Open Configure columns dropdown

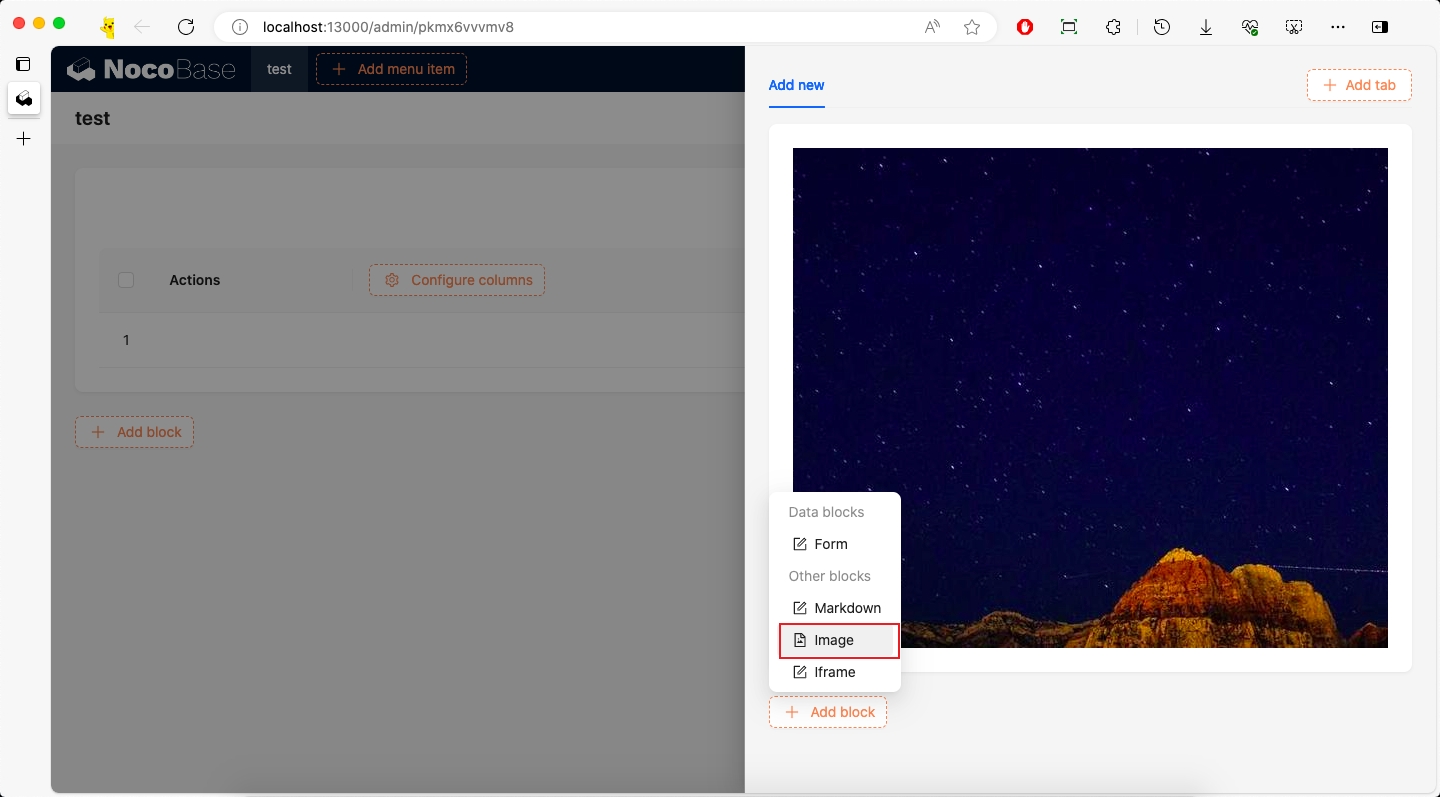[457, 280]
